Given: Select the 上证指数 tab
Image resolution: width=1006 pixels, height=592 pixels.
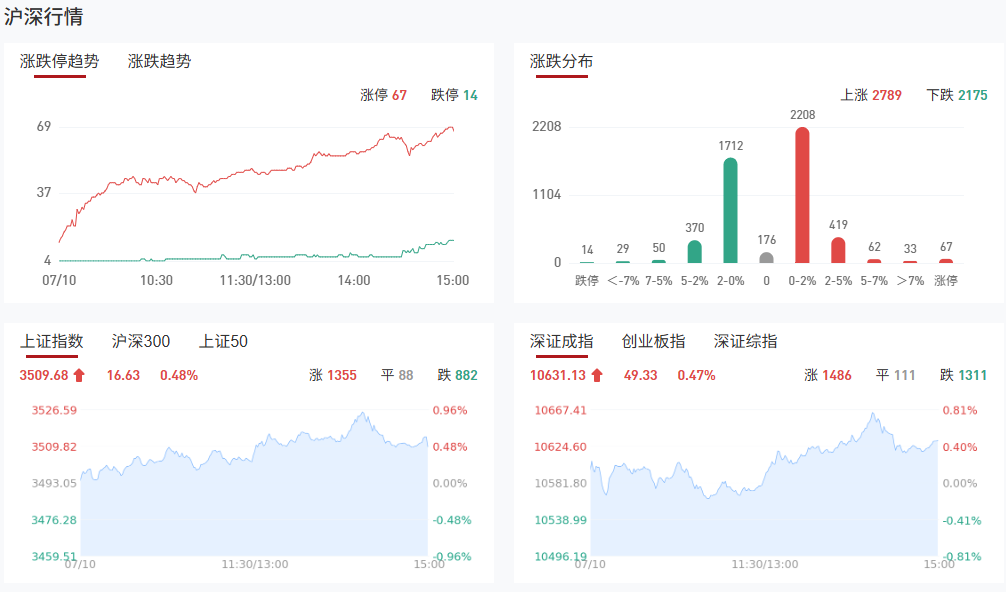Looking at the screenshot, I should click(52, 341).
